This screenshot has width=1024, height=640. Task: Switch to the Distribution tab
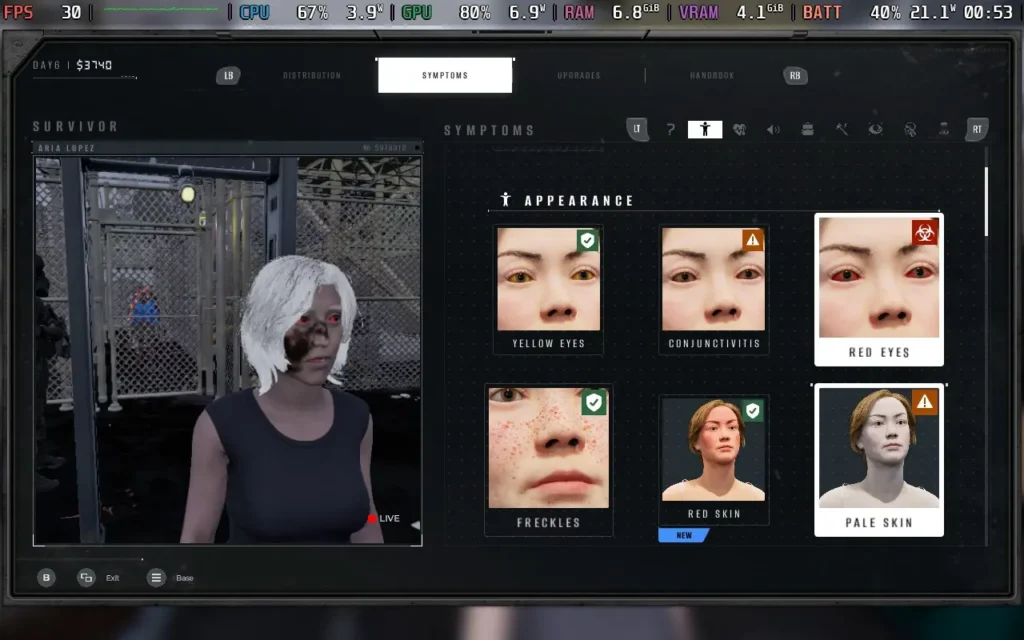(x=311, y=76)
